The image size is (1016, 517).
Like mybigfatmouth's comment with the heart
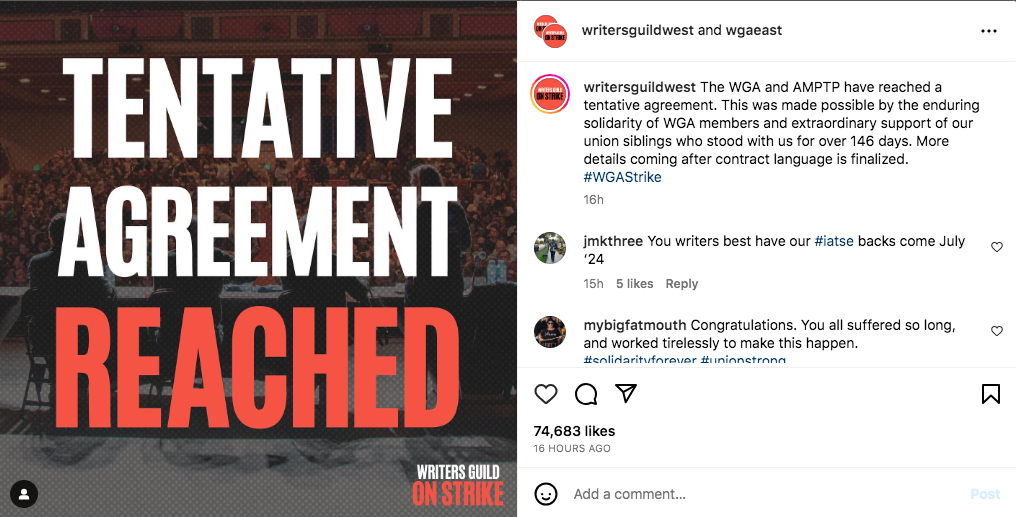tap(997, 331)
